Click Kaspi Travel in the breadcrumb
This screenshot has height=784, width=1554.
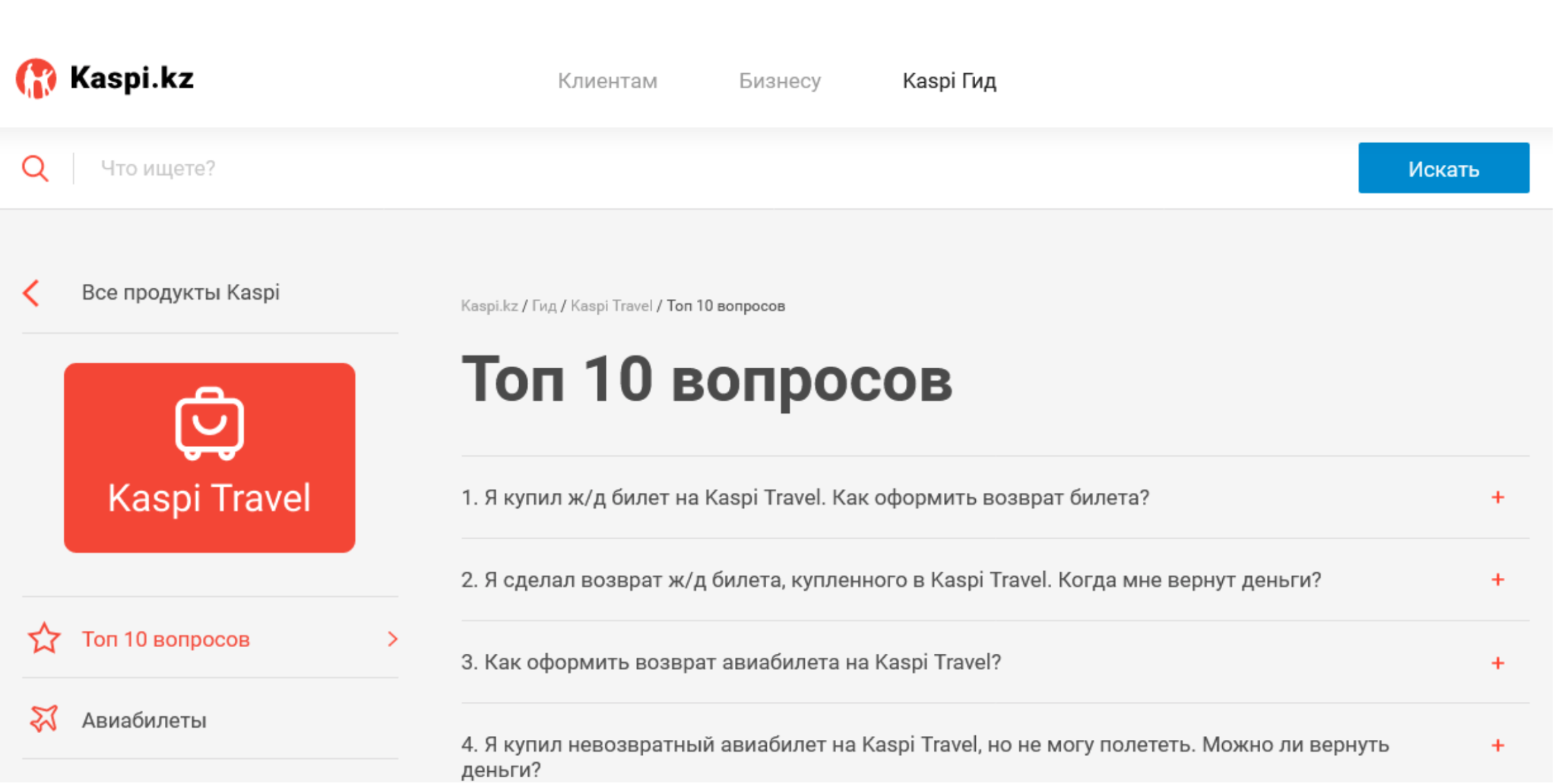[611, 306]
